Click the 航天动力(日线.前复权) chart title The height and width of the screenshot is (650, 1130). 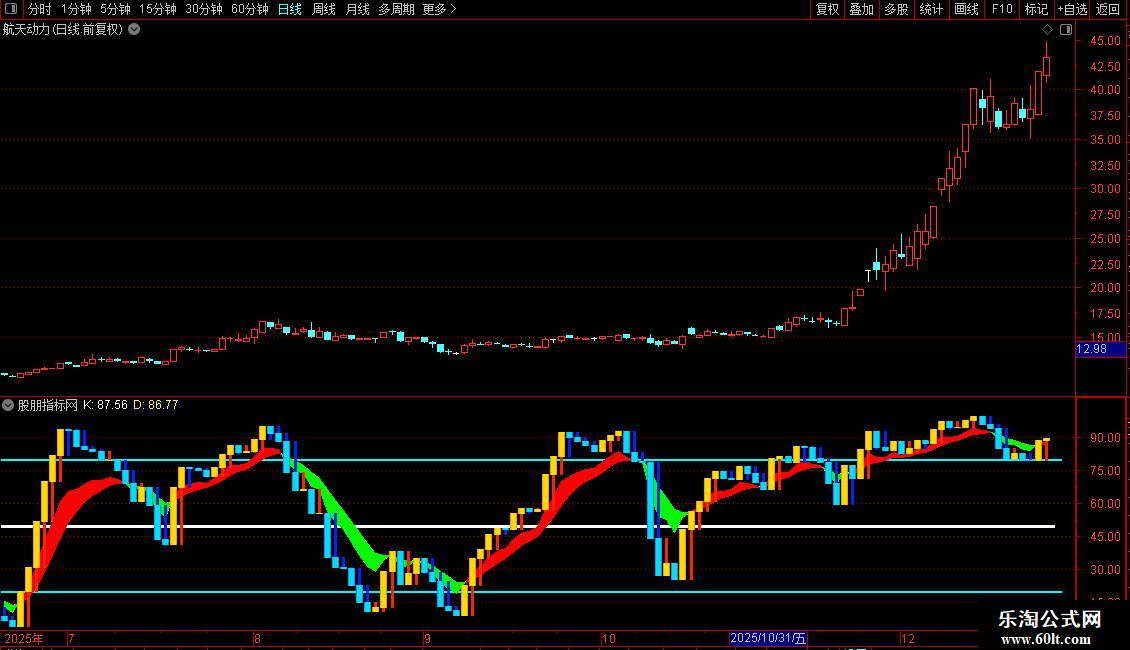(x=63, y=30)
